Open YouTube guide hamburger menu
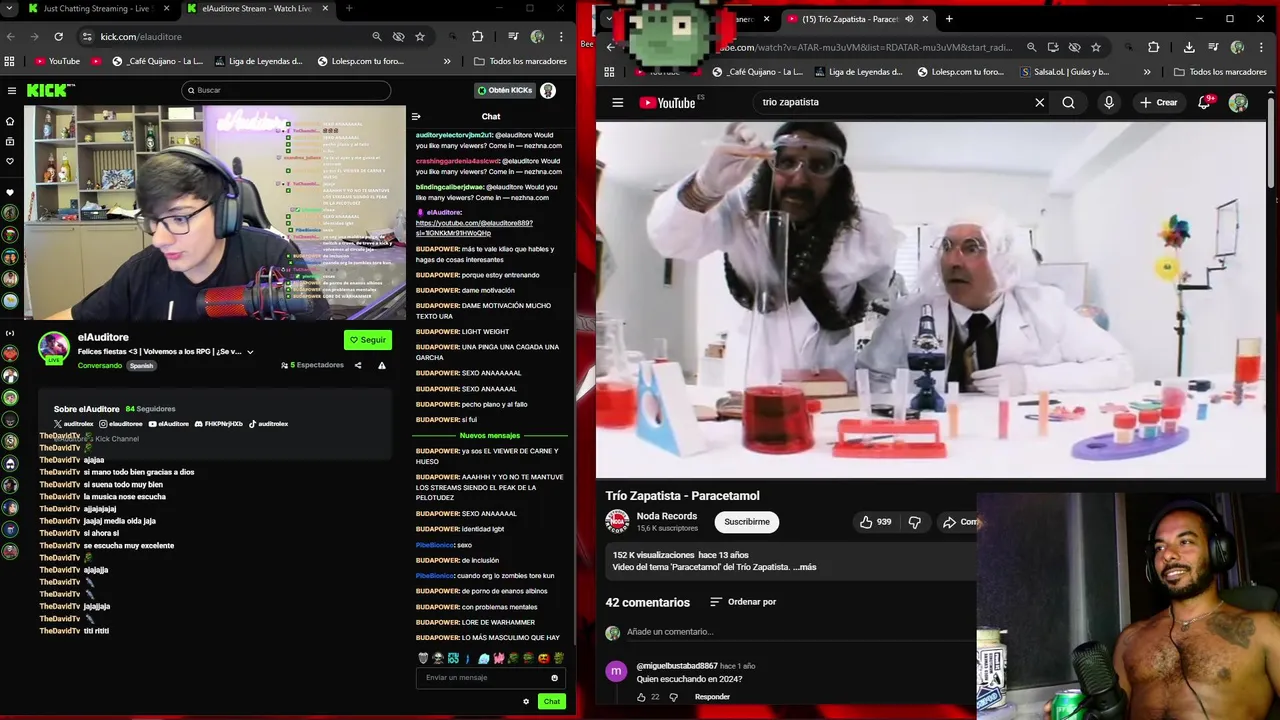Viewport: 1280px width, 720px height. coord(617,102)
